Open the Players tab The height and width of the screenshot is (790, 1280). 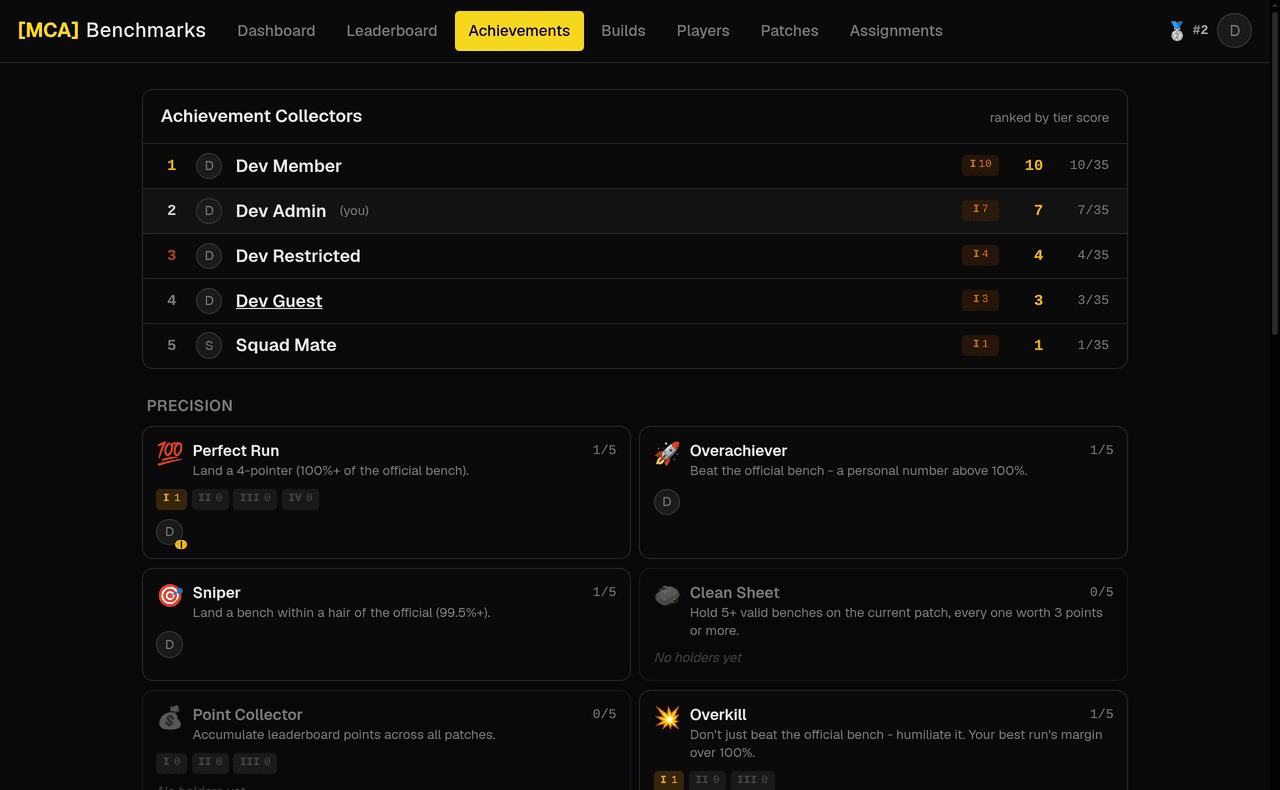coord(703,31)
